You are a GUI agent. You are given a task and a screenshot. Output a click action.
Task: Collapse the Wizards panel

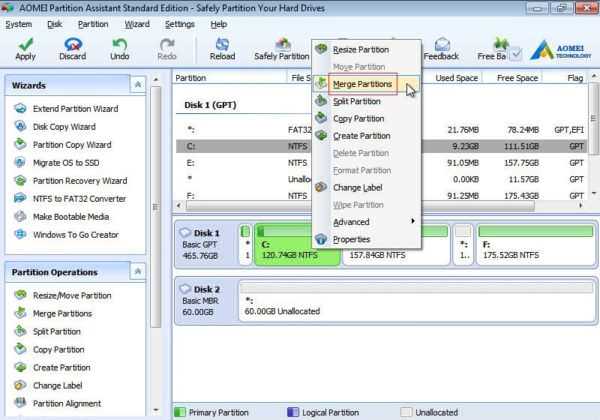tap(138, 85)
